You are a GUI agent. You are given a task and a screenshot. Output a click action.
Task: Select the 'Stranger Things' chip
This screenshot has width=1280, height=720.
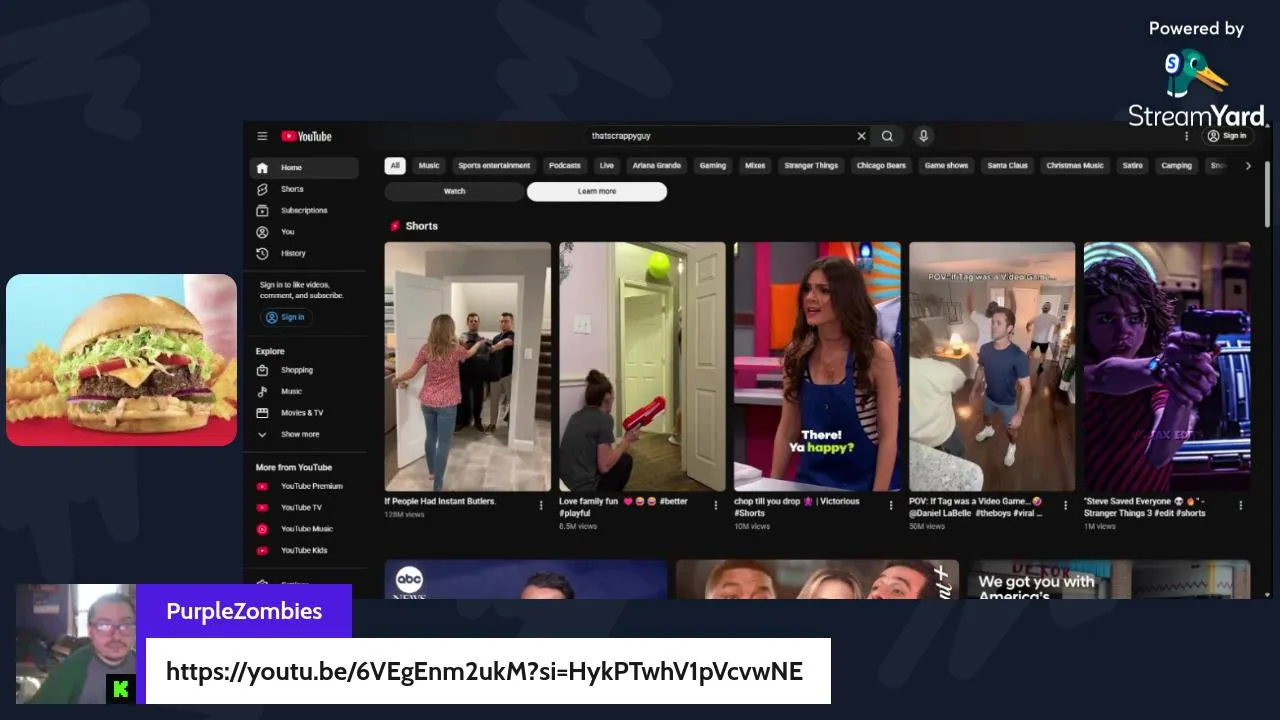coord(811,166)
